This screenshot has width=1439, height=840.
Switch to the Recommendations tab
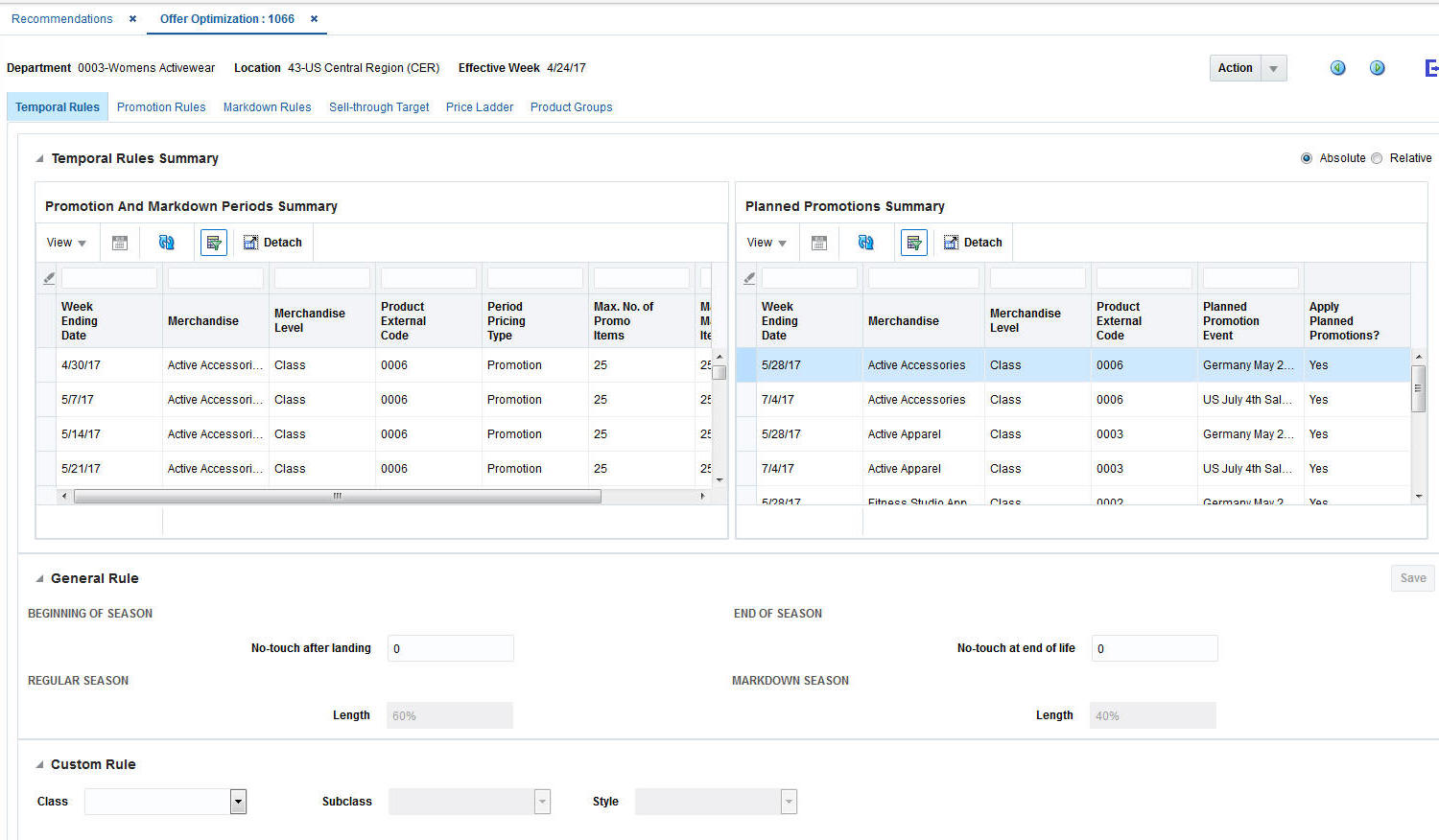62,19
